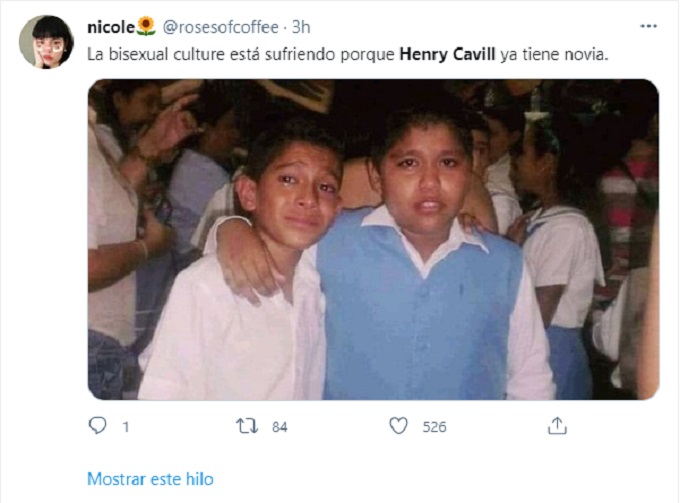This screenshot has width=680, height=503.
Task: Click the sunflower emoji beside nicole
Action: pyautogui.click(x=146, y=26)
